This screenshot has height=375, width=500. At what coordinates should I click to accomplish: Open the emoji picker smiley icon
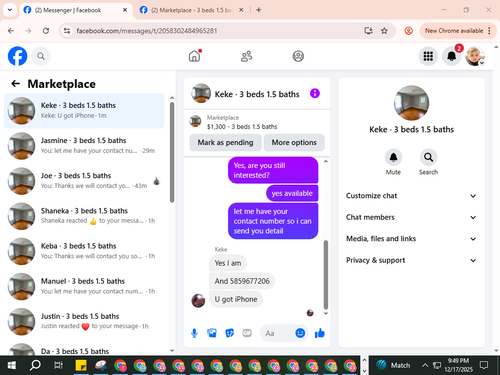coord(300,333)
